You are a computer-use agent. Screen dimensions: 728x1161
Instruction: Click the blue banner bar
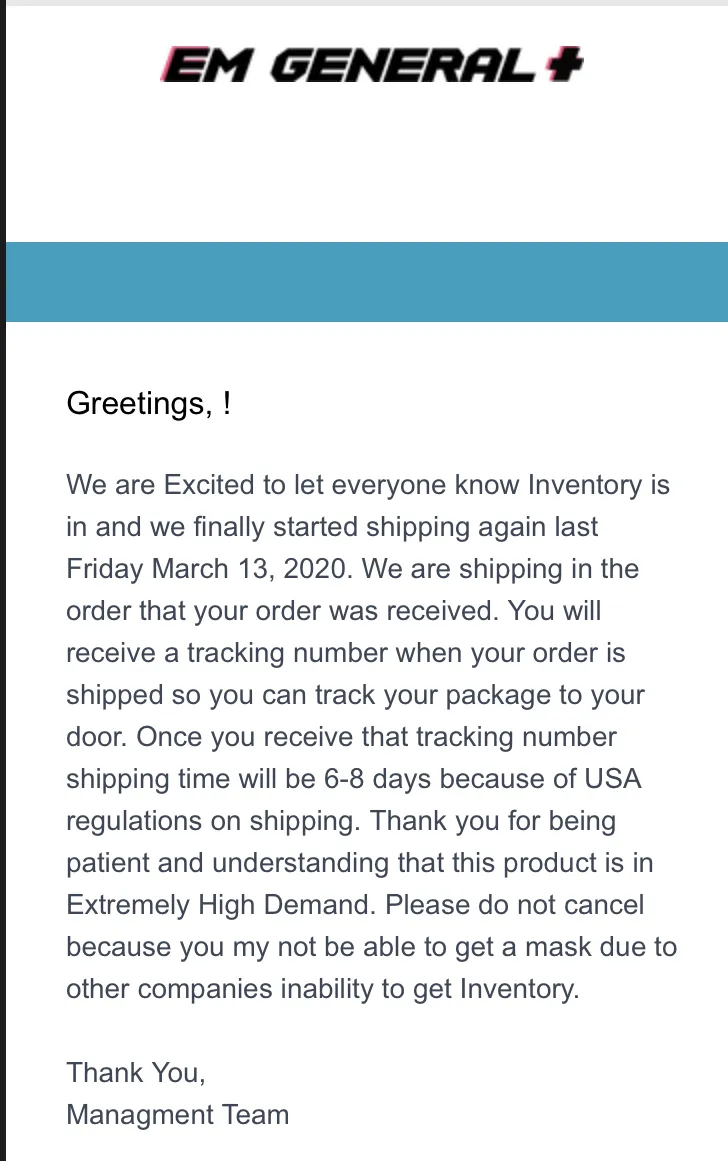pyautogui.click(x=367, y=281)
